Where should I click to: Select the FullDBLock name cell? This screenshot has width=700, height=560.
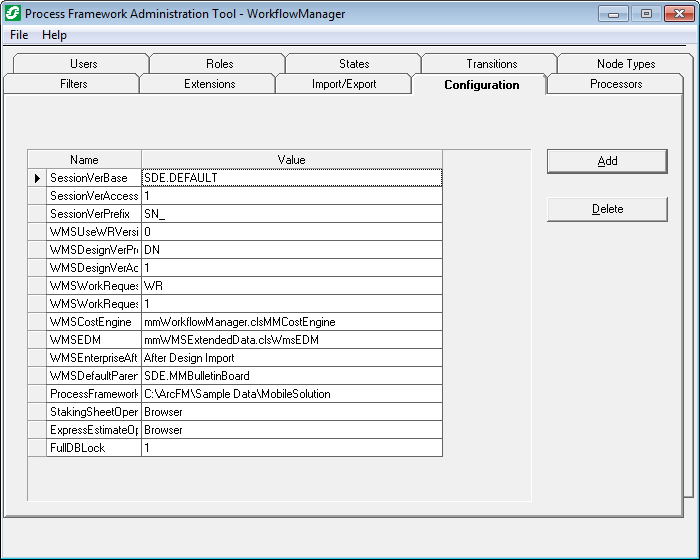(x=93, y=448)
